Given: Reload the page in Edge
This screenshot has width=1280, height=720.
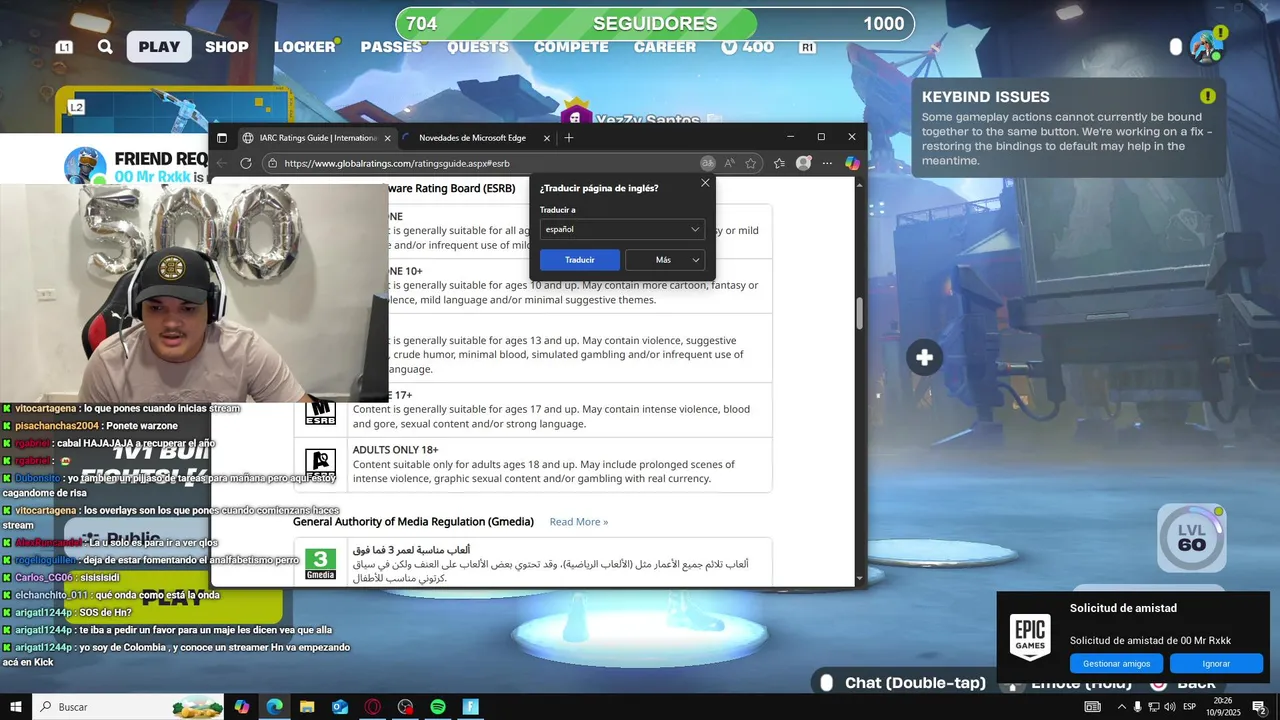Looking at the screenshot, I should coord(247,163).
